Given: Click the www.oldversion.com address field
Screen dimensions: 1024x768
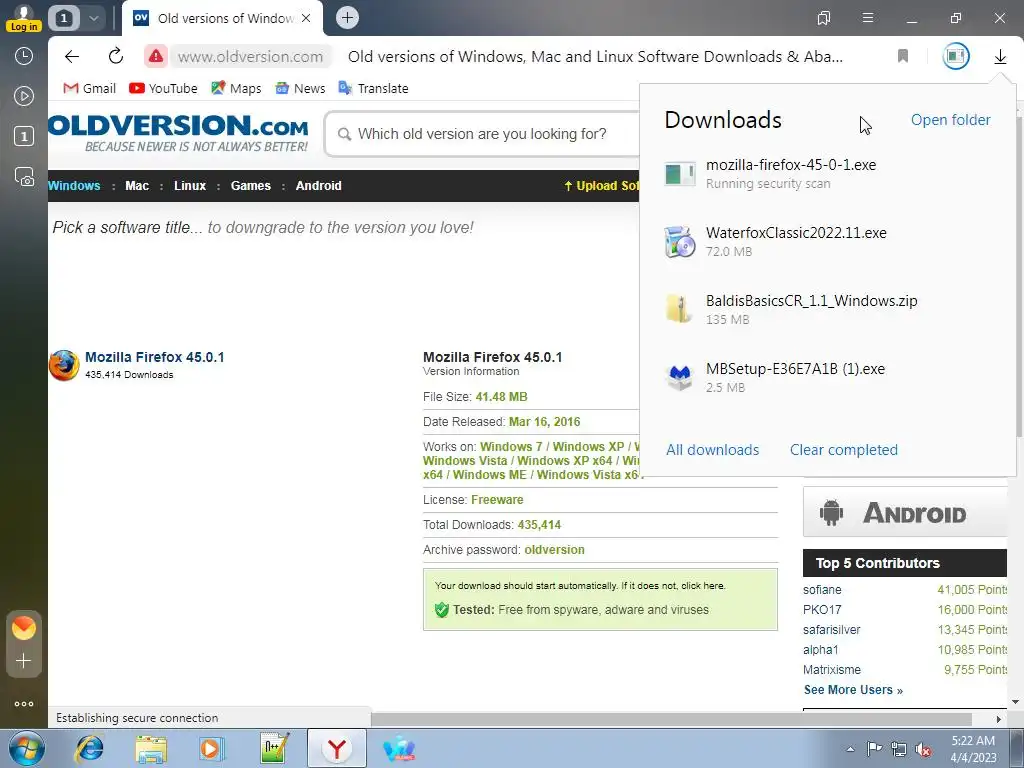Looking at the screenshot, I should click(x=251, y=56).
